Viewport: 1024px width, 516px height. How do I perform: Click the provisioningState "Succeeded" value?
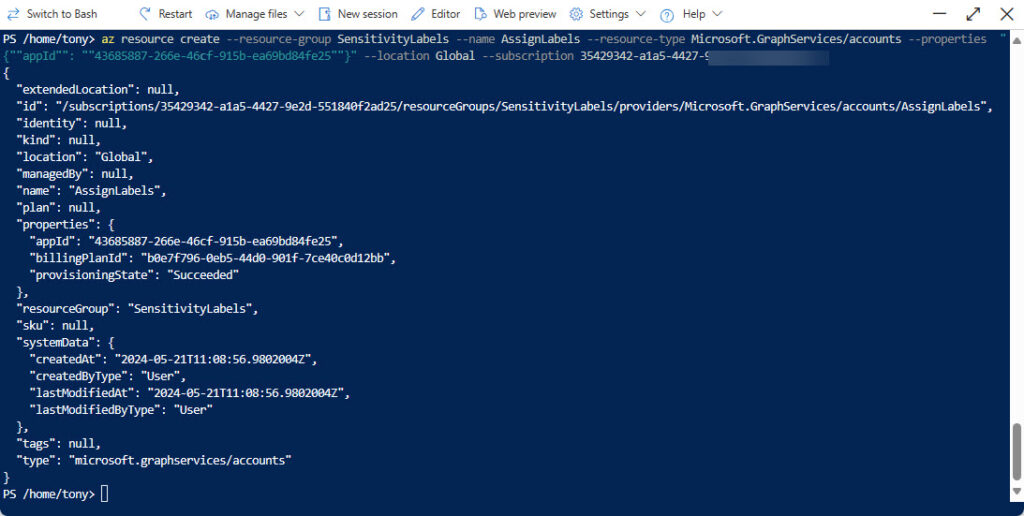pos(202,275)
